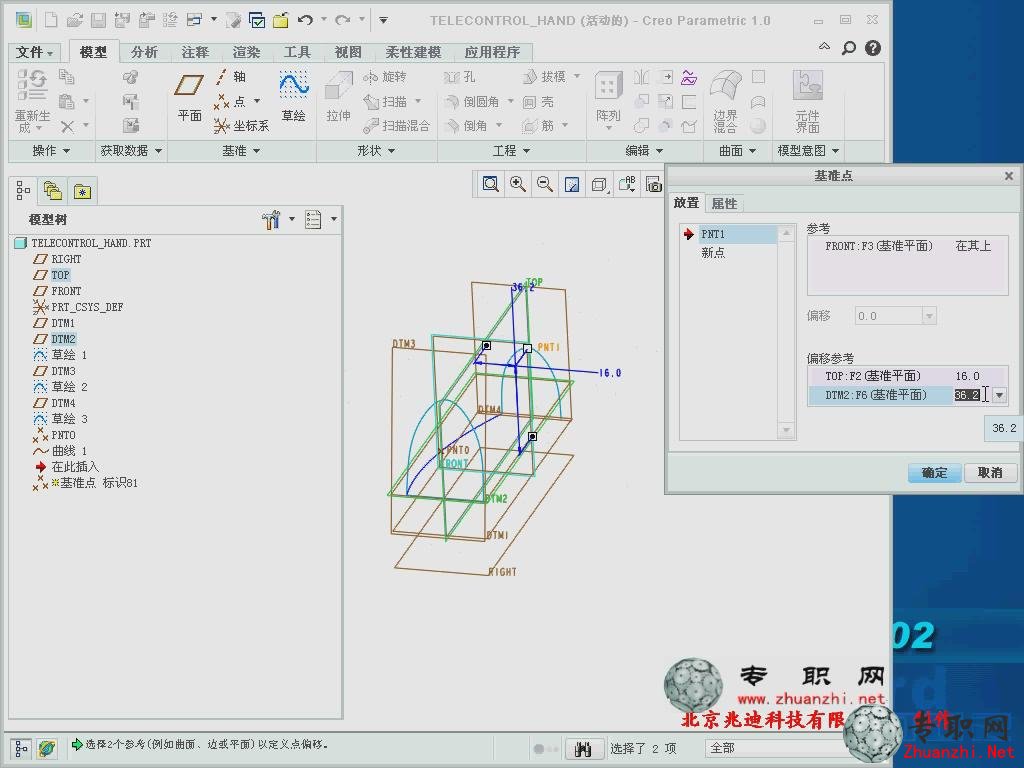The image size is (1024, 768).
Task: Expand the Surfaces (曲面) group dropdown
Action: (737, 151)
